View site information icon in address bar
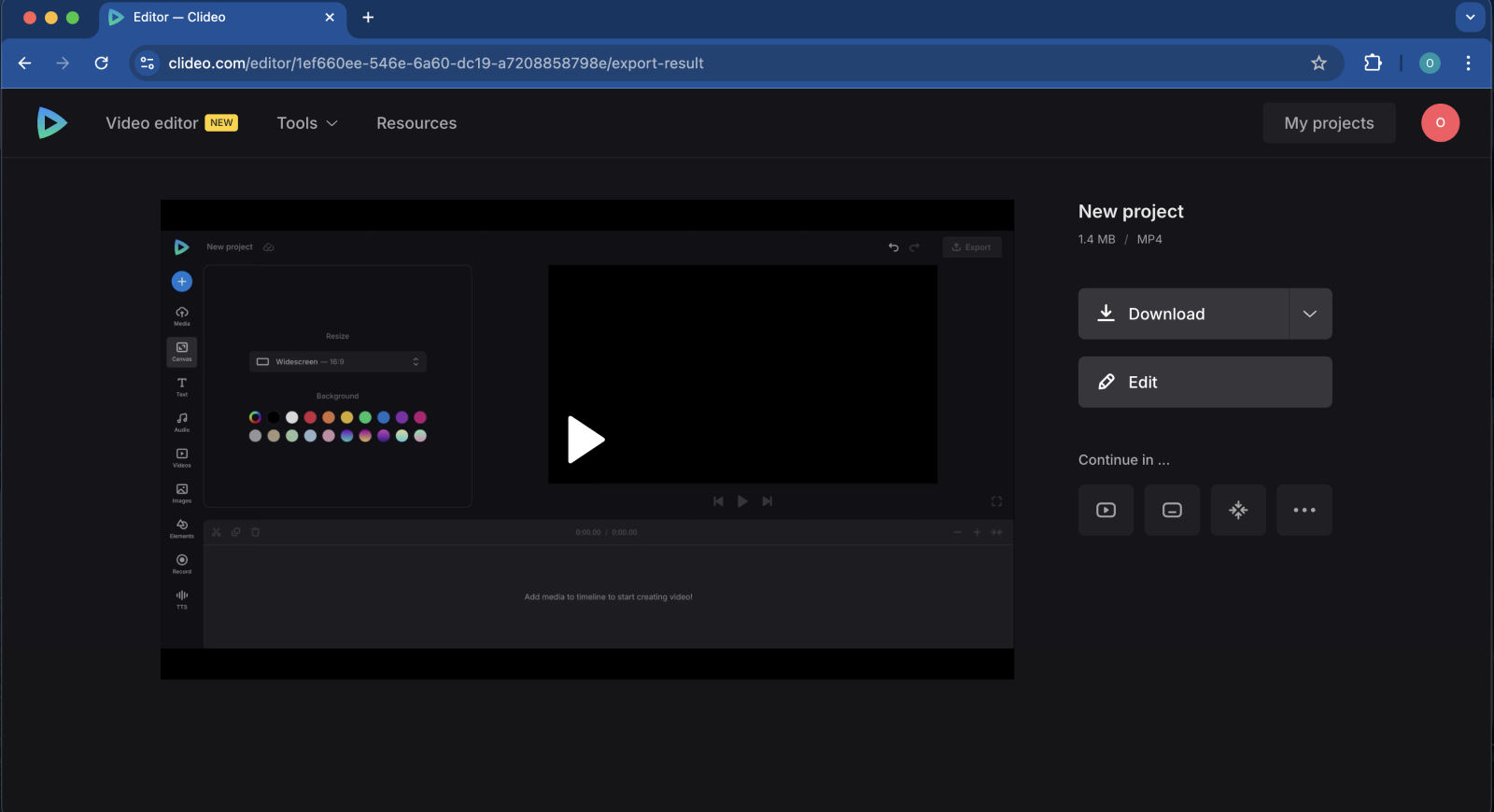 tap(147, 63)
